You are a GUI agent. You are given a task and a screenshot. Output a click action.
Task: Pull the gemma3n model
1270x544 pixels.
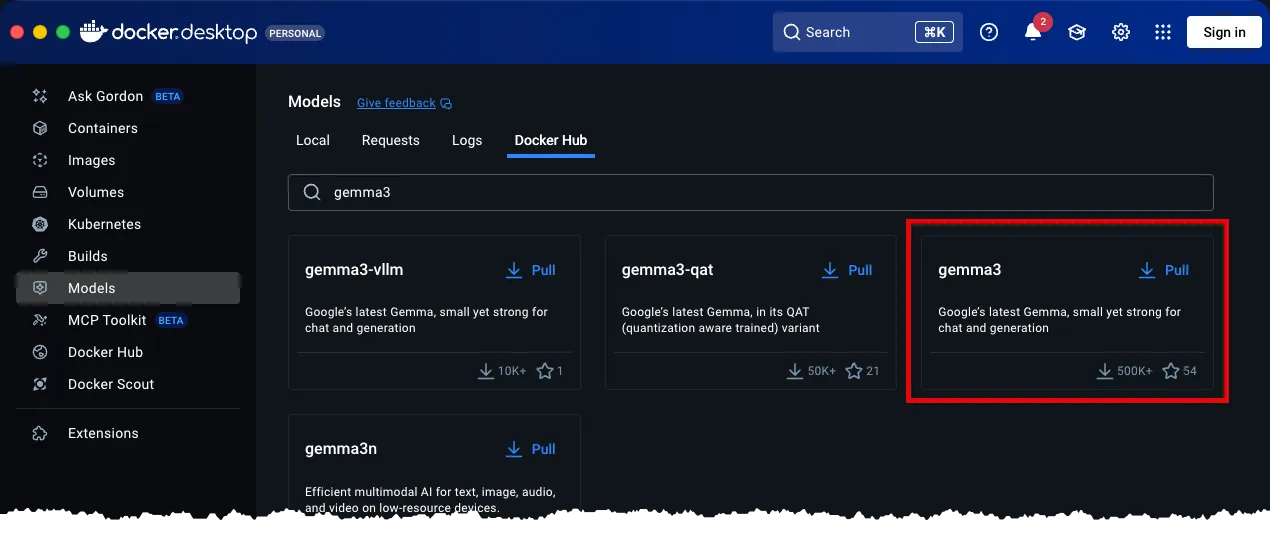531,449
